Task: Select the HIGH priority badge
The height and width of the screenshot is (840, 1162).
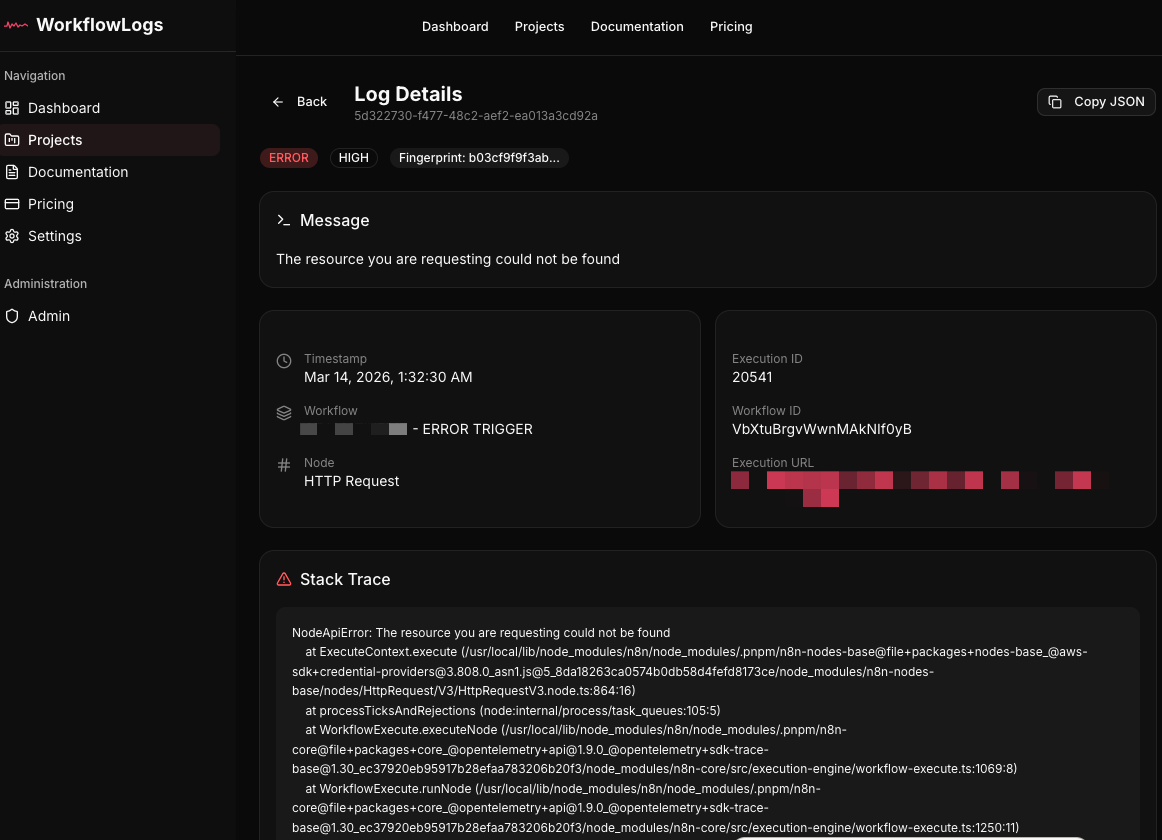Action: [x=353, y=157]
